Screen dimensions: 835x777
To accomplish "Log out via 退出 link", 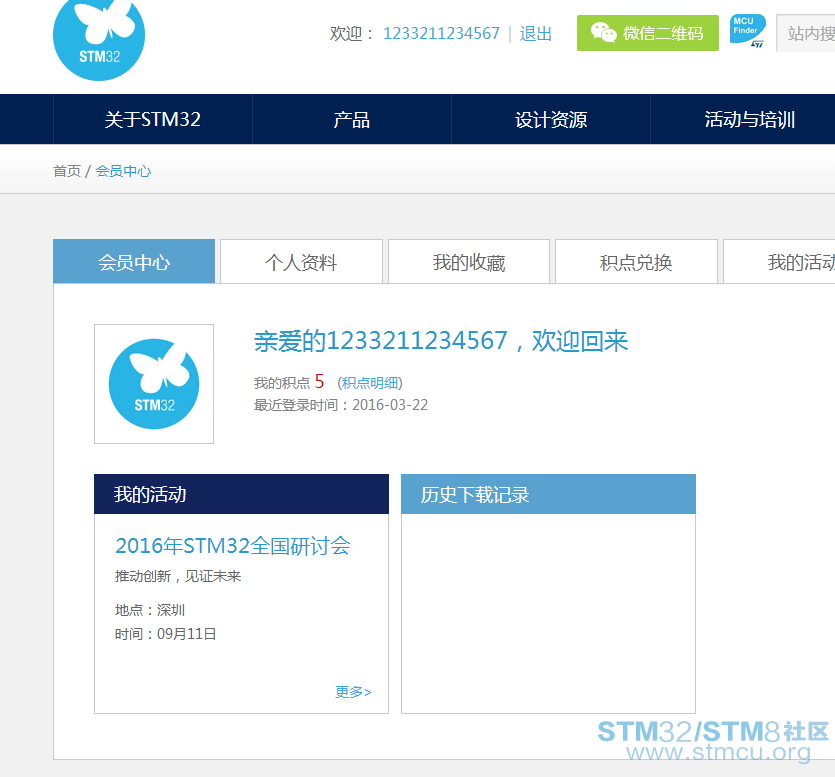I will coord(536,34).
